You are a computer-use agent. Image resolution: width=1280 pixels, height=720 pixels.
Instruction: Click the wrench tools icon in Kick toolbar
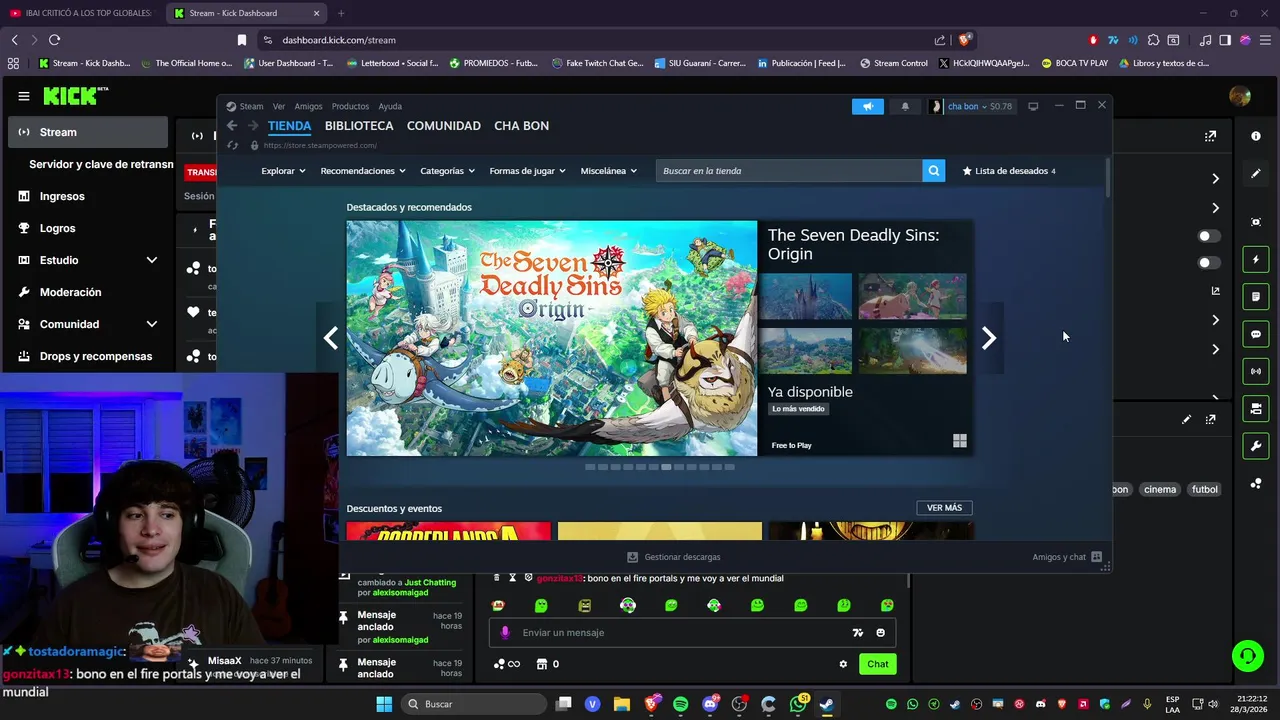click(1256, 445)
